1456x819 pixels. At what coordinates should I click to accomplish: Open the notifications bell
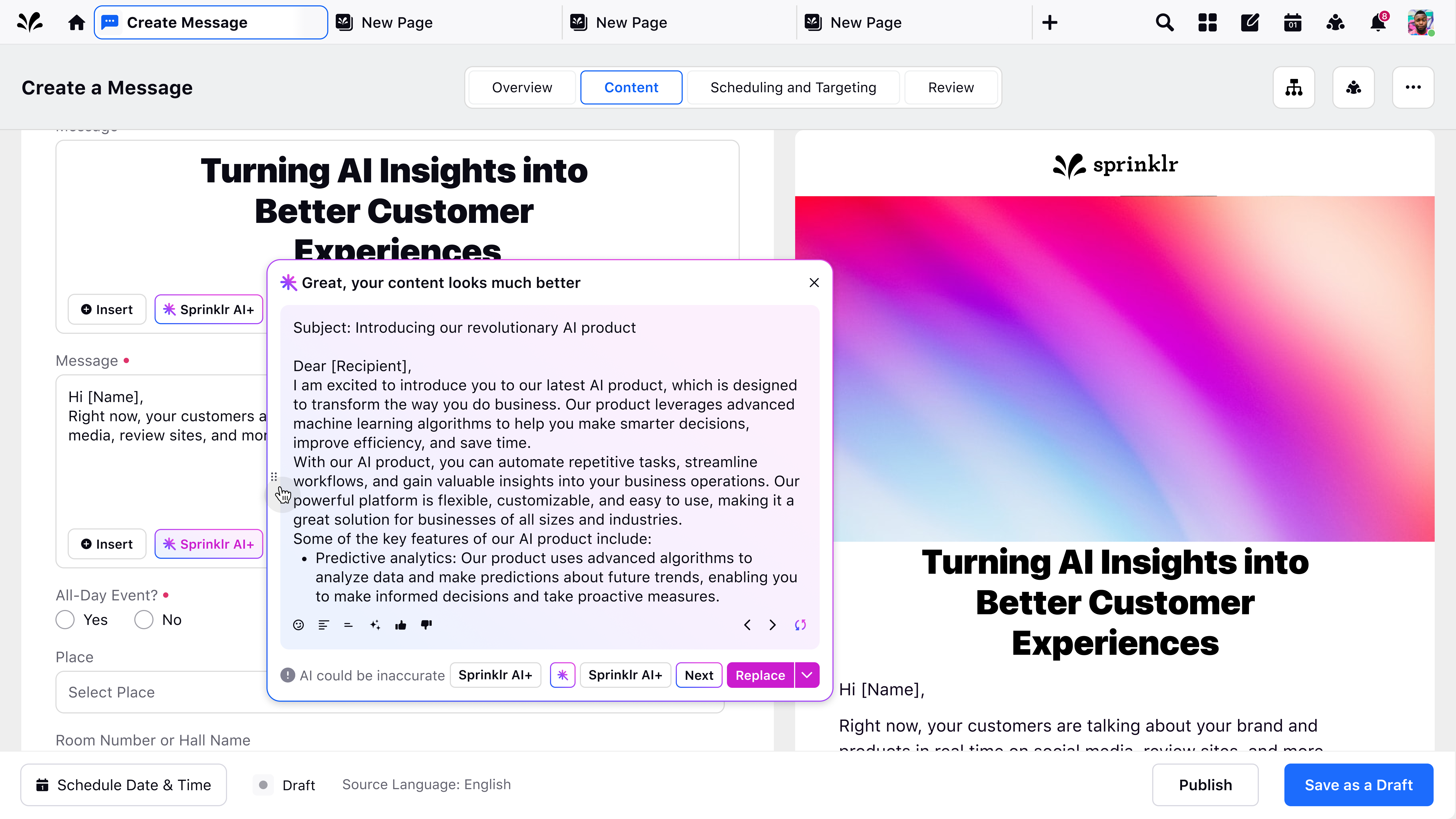click(1377, 23)
